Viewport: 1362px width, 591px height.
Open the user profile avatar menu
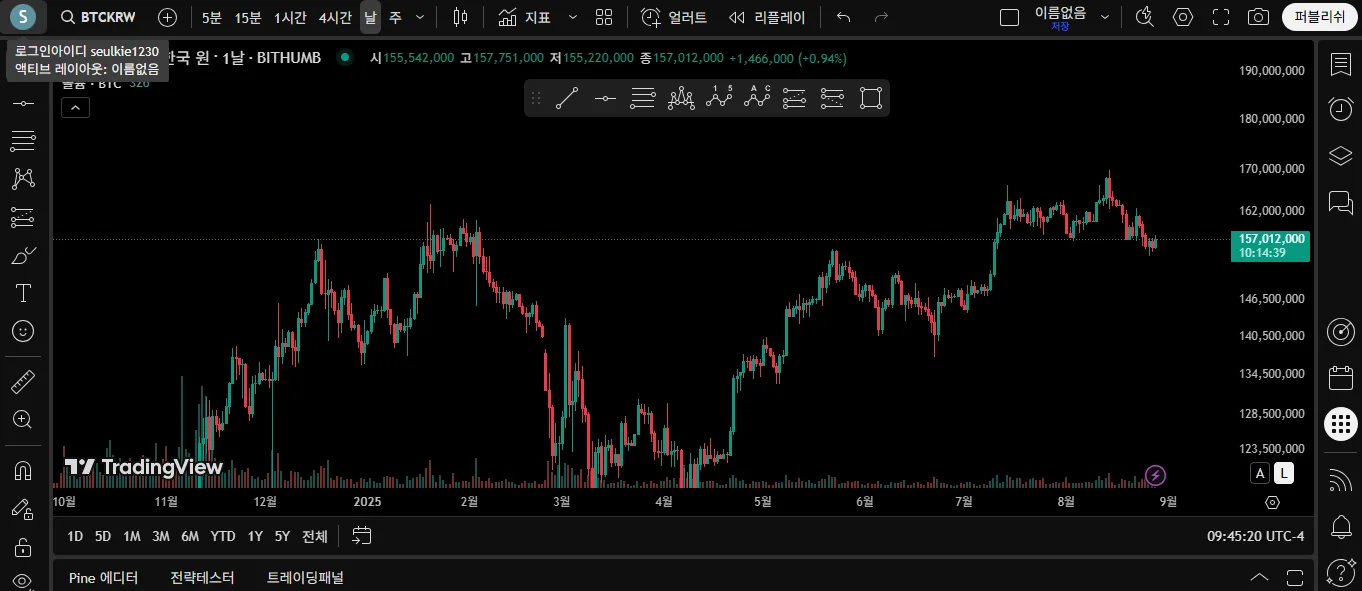[22, 17]
